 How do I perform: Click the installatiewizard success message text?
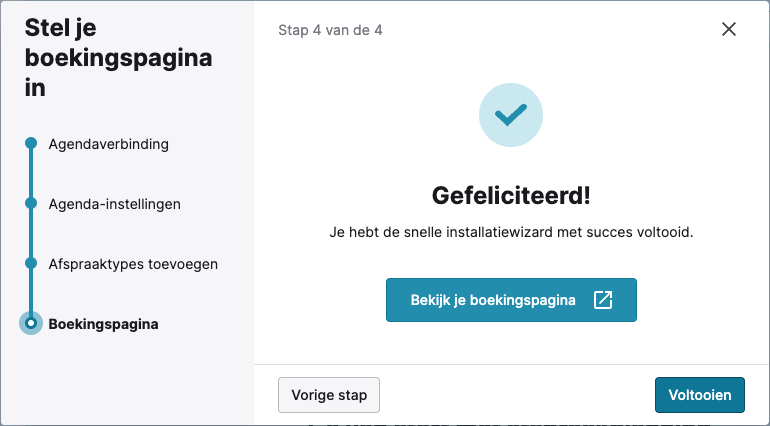(x=511, y=232)
